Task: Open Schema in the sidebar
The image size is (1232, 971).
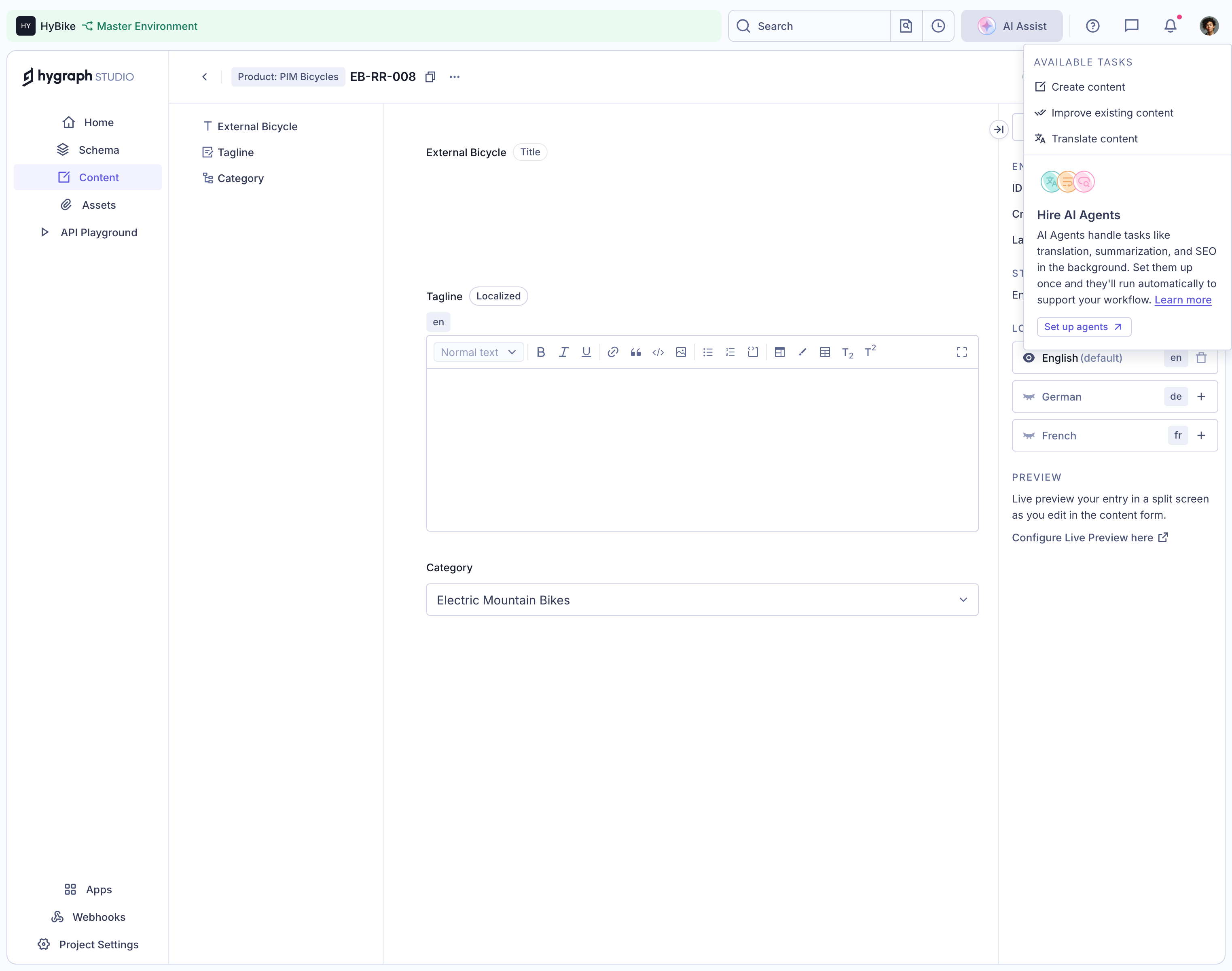Action: point(87,150)
